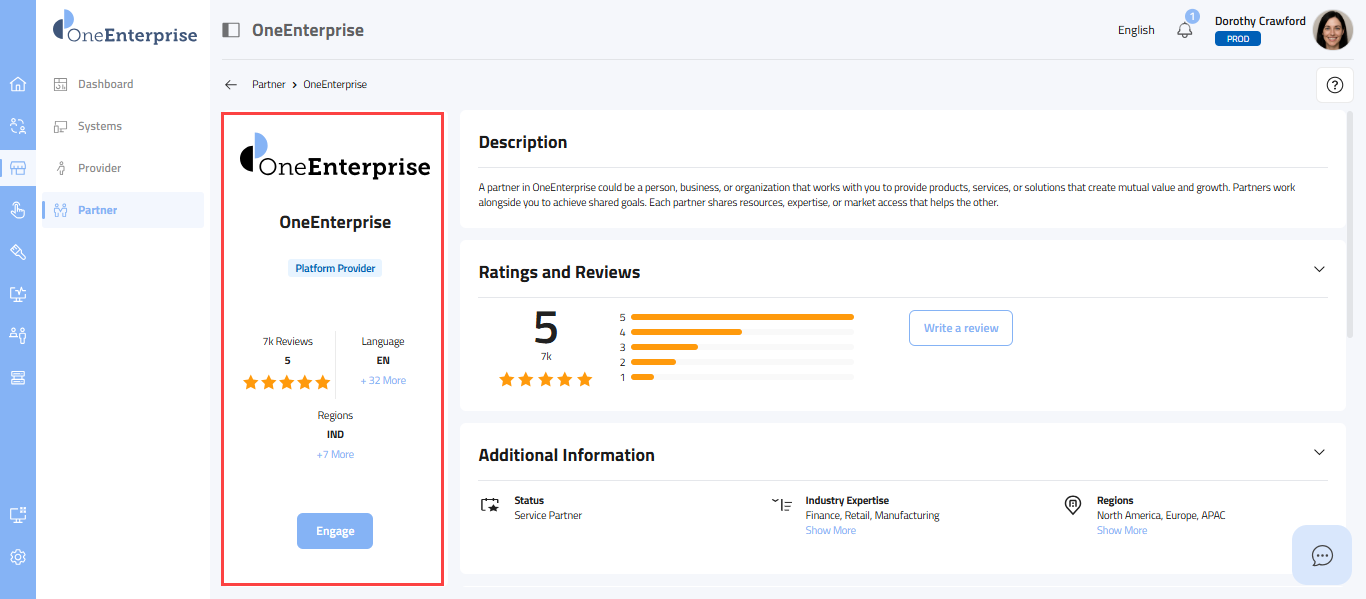Image resolution: width=1366 pixels, height=599 pixels.
Task: Open the English language dropdown
Action: [x=1136, y=30]
